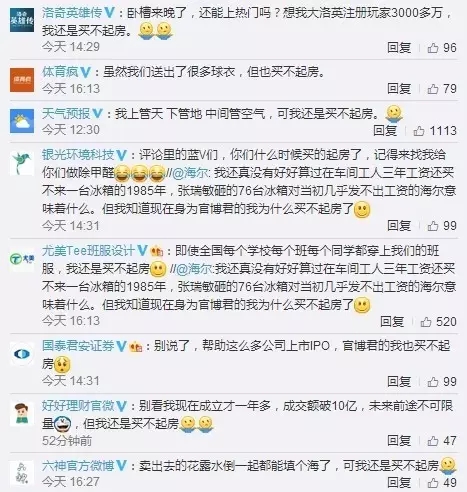This screenshot has width=467, height=492.
Task: Click 回复 on 好好理财官微 comment
Action: [x=399, y=441]
